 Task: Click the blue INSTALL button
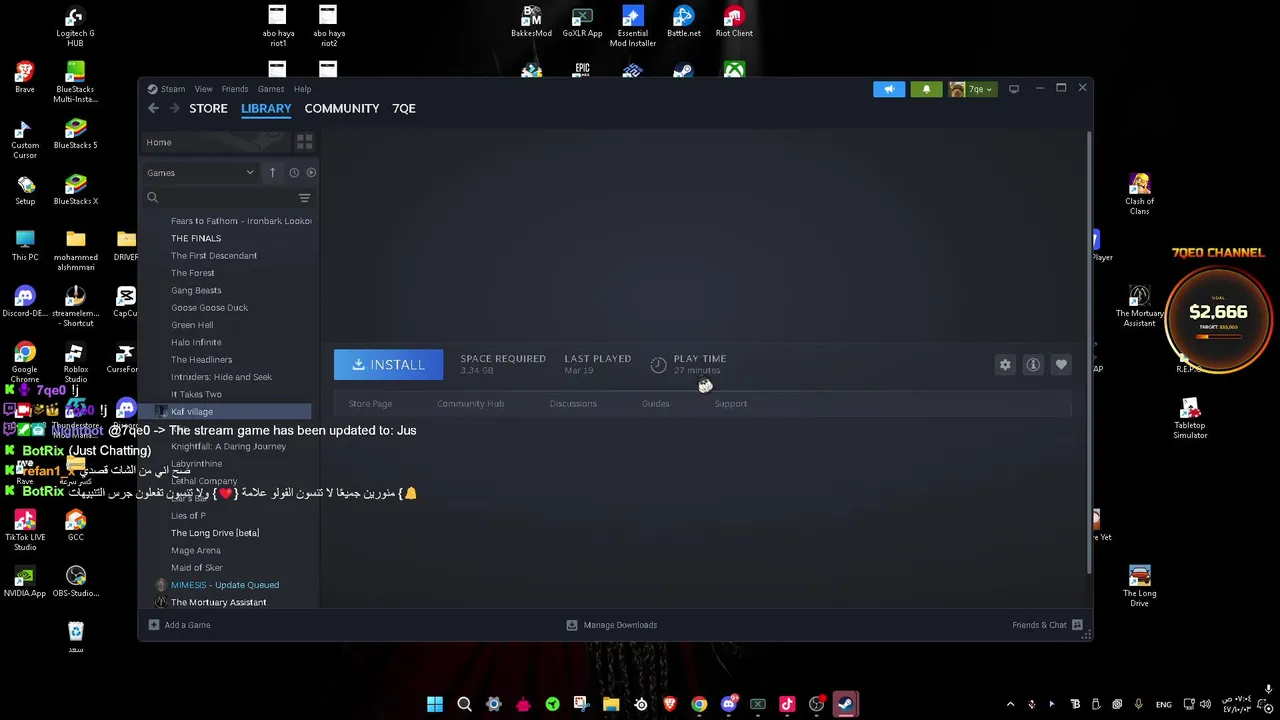point(388,365)
